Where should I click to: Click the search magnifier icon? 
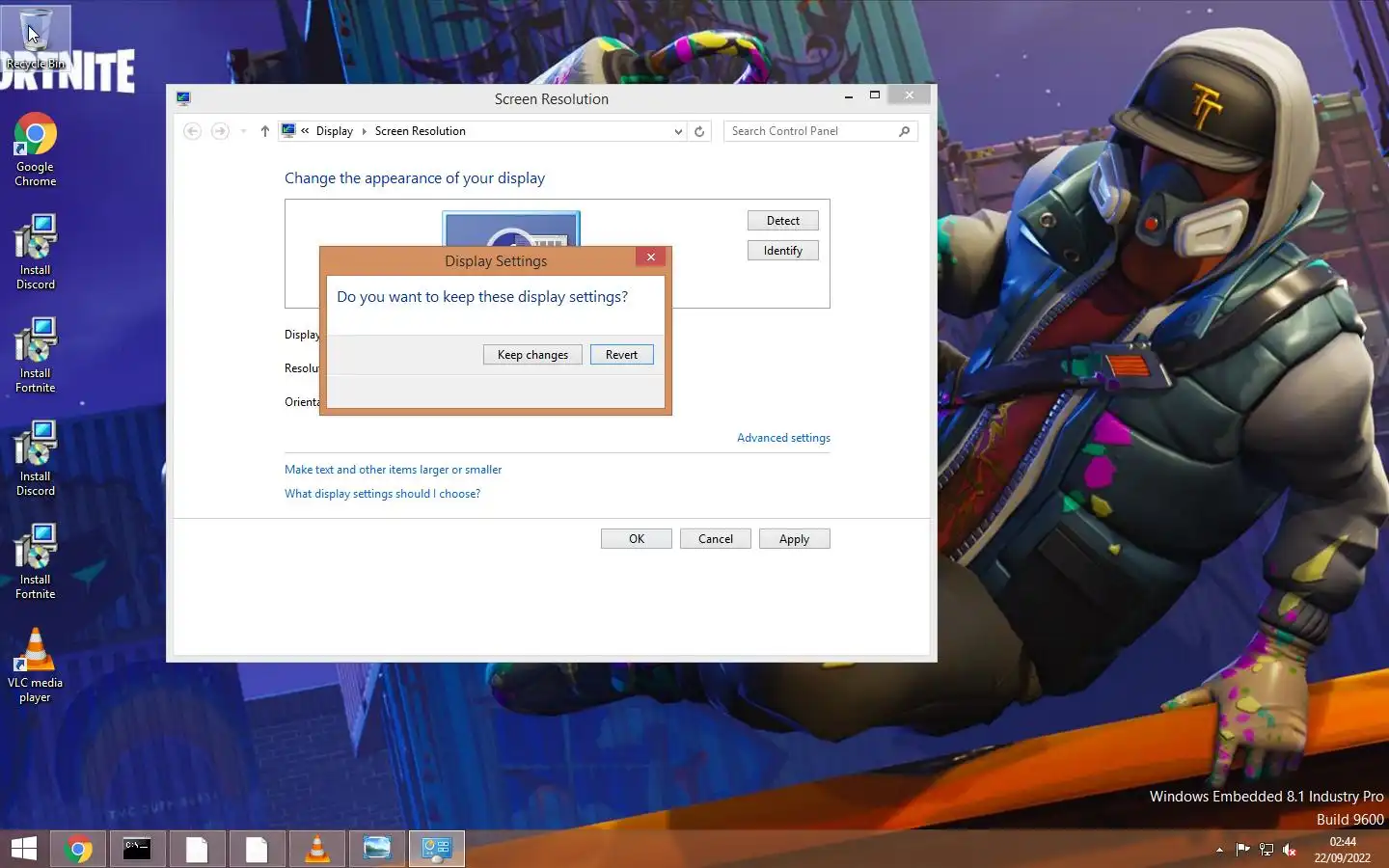click(x=905, y=131)
